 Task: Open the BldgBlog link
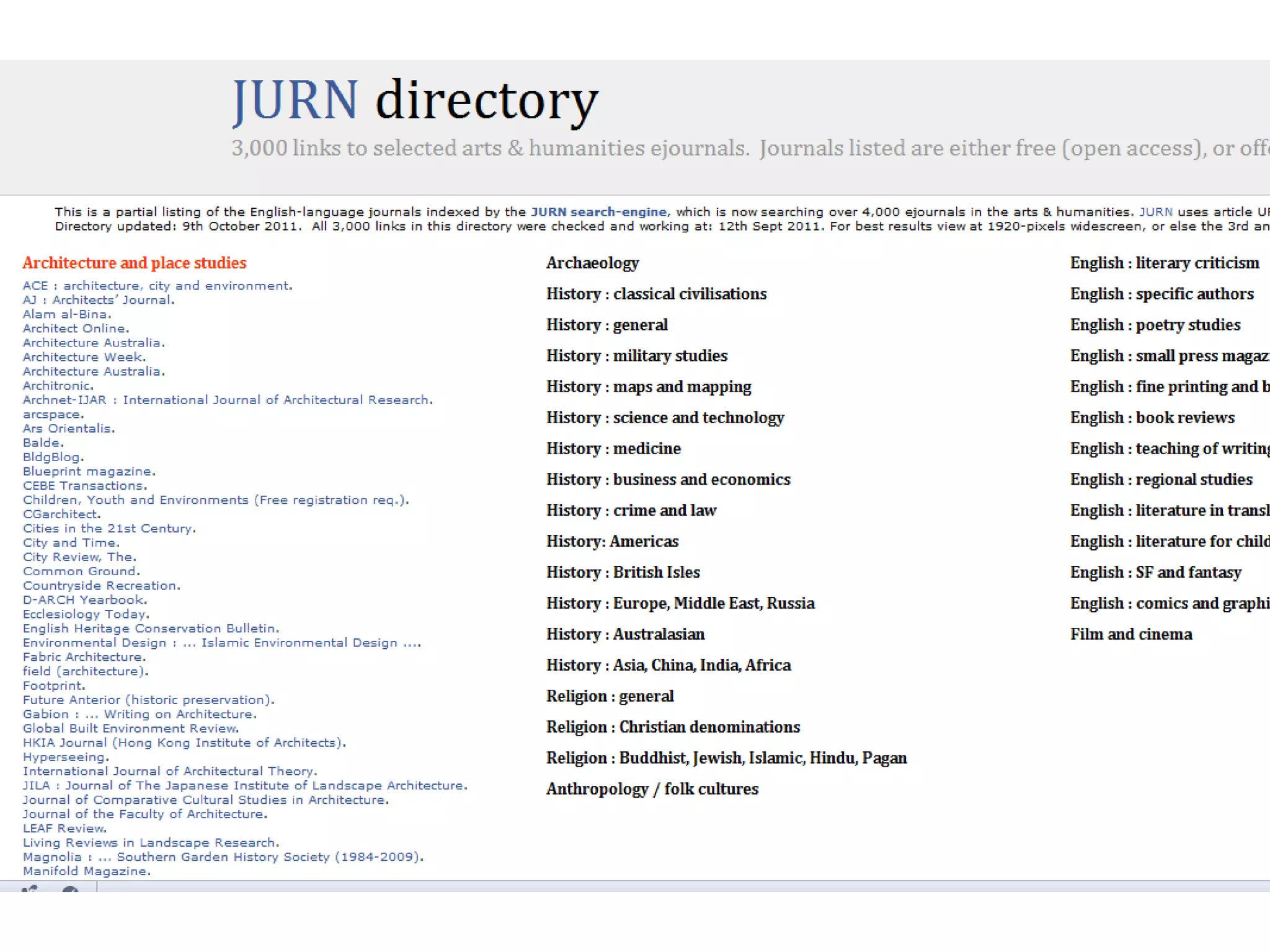(x=53, y=457)
